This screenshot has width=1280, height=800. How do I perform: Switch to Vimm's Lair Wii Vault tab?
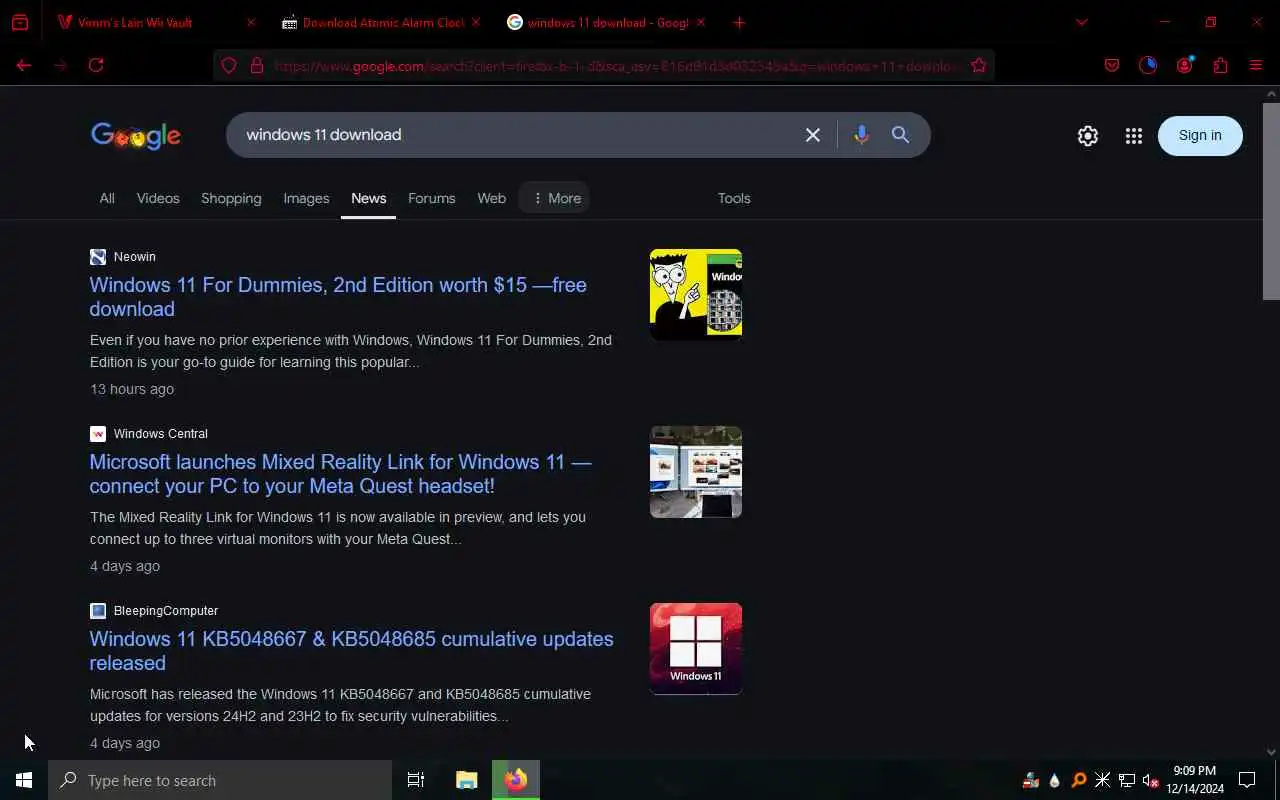[155, 22]
